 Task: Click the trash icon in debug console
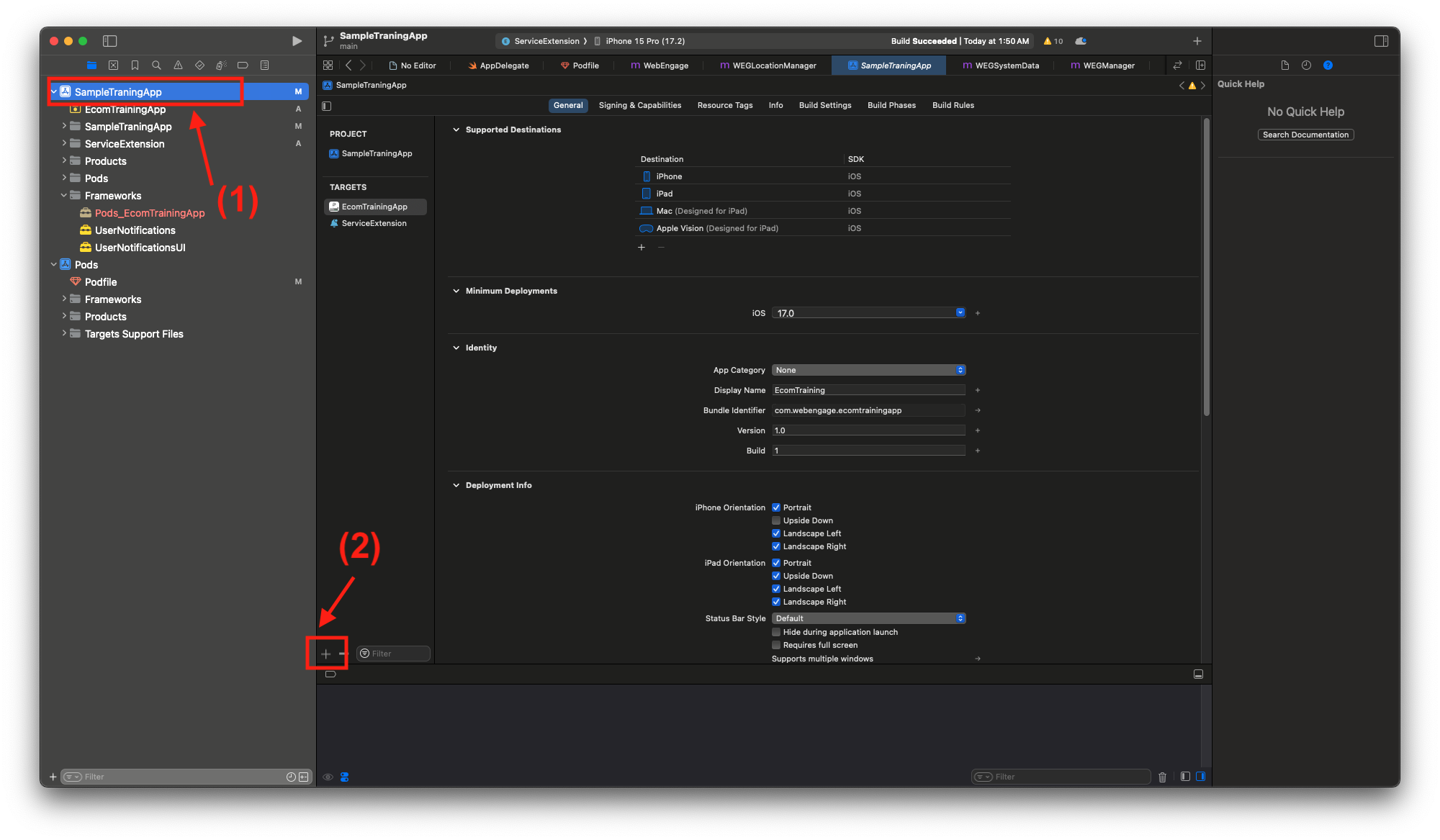(x=1162, y=777)
